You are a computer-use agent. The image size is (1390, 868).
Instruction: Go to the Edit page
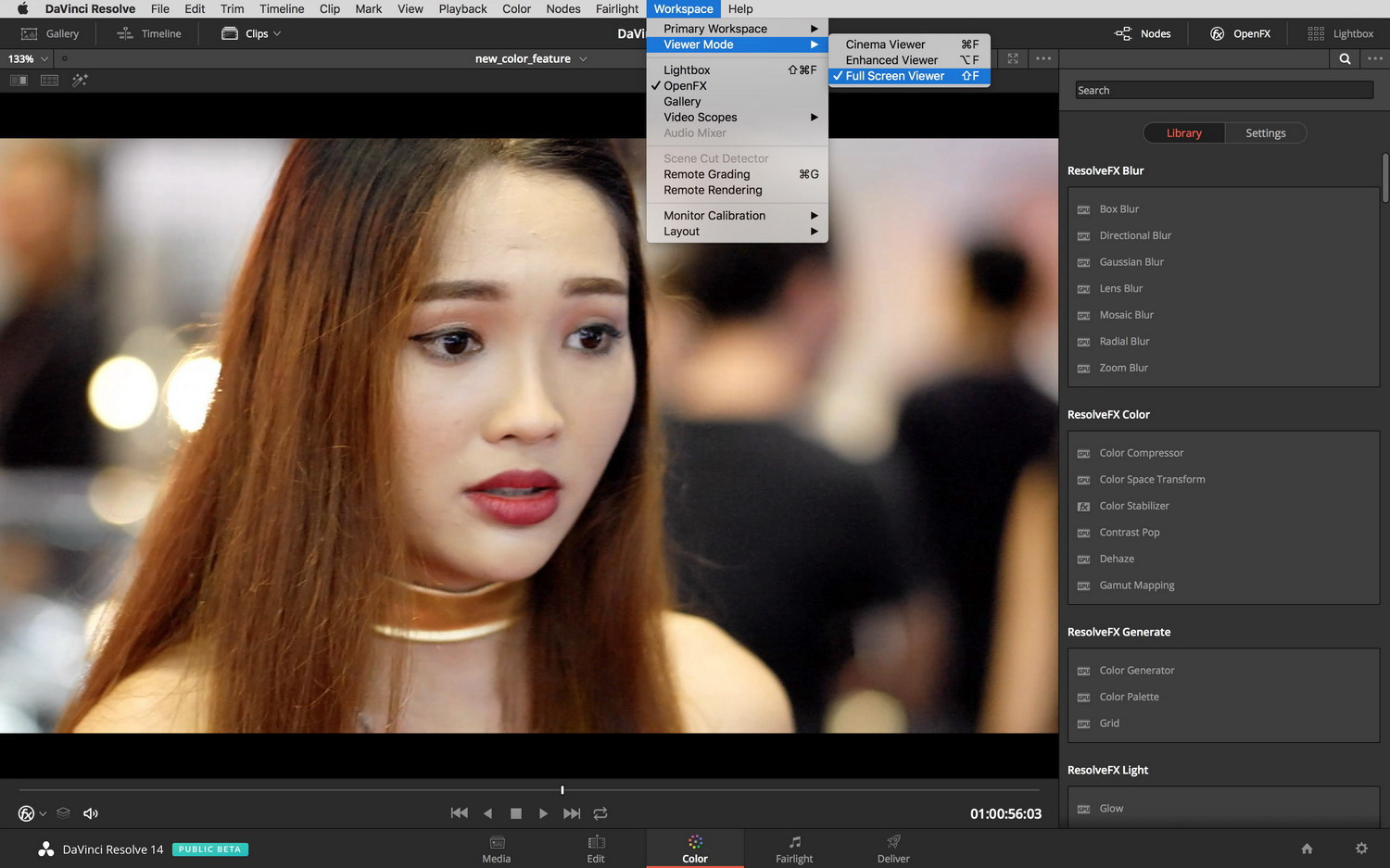[x=596, y=849]
